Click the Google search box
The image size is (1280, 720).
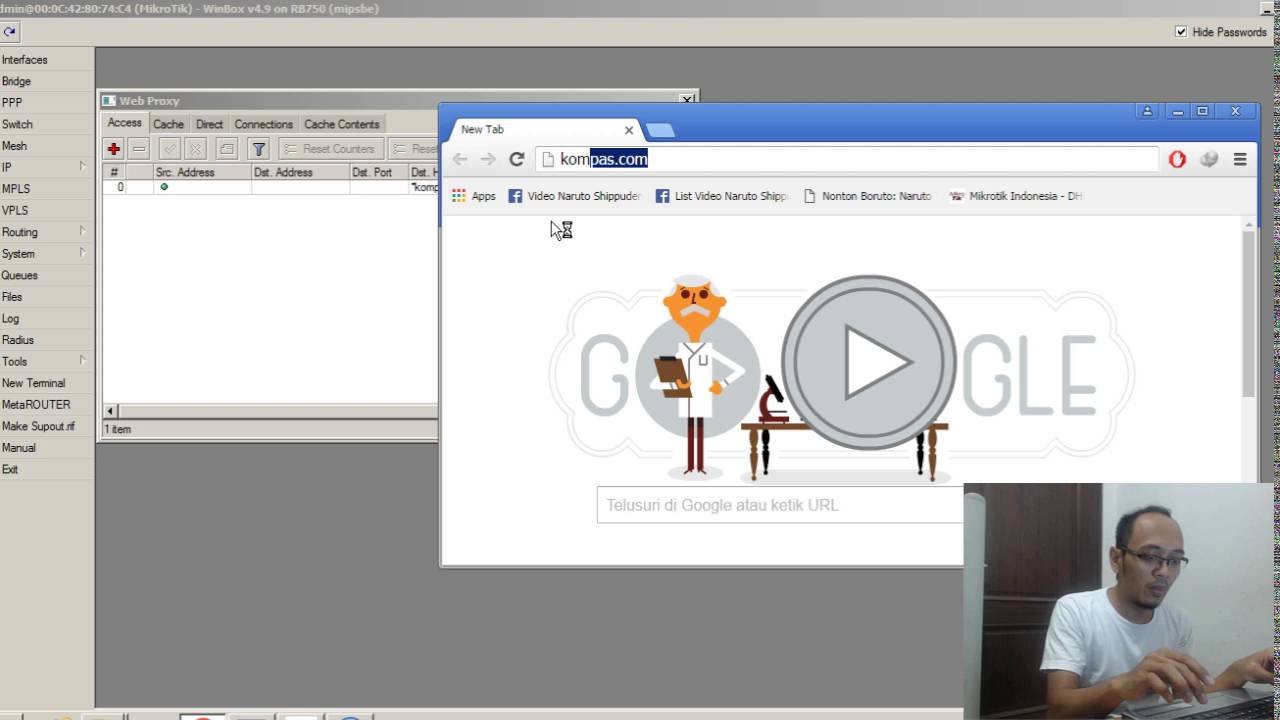780,505
